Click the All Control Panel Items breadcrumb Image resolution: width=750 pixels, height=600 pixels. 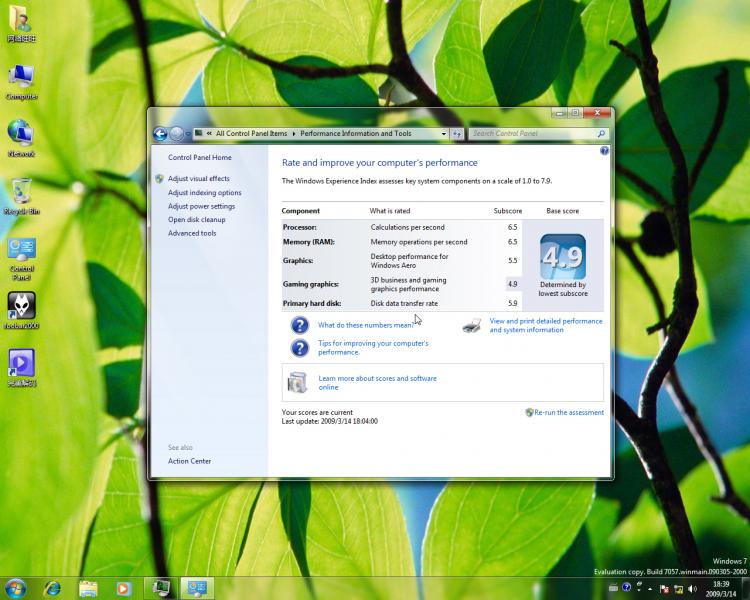[x=251, y=133]
